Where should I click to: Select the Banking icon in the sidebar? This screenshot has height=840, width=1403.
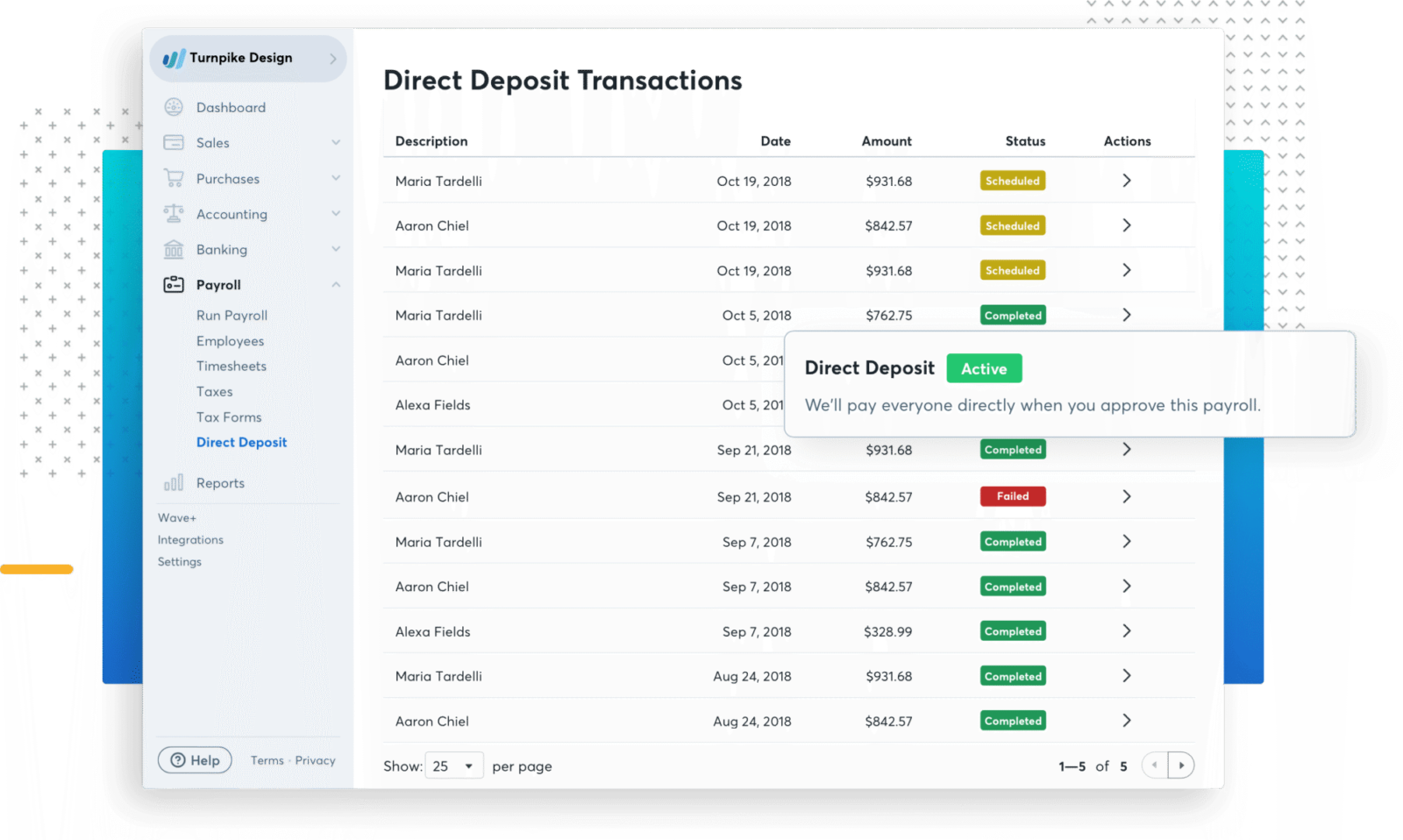tap(174, 249)
